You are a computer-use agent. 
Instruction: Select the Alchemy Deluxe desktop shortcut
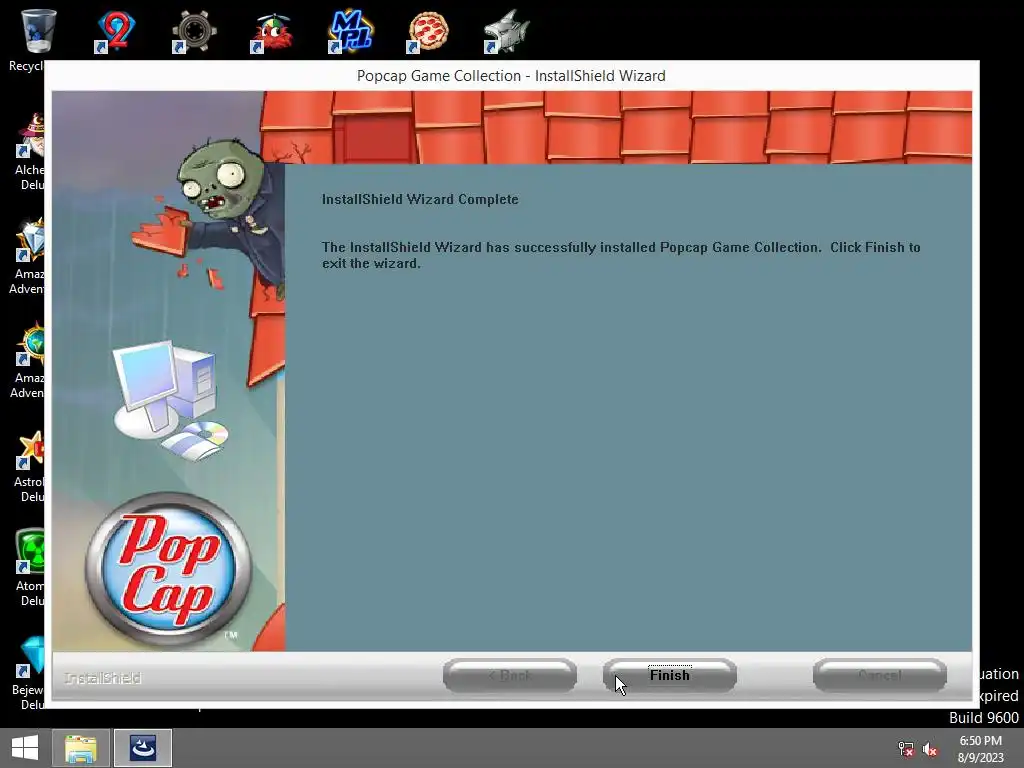[29, 152]
